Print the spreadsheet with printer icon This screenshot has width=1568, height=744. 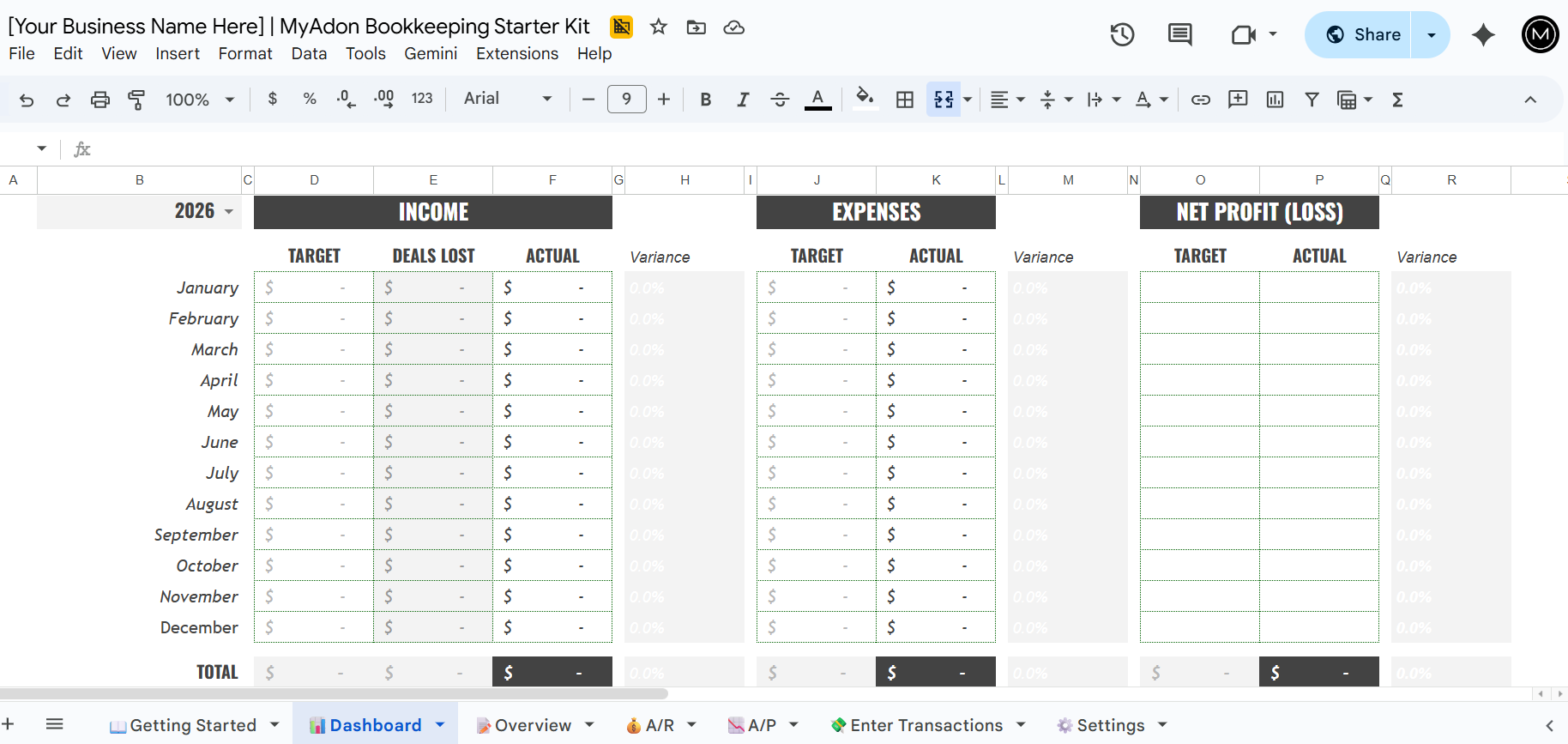[x=100, y=100]
